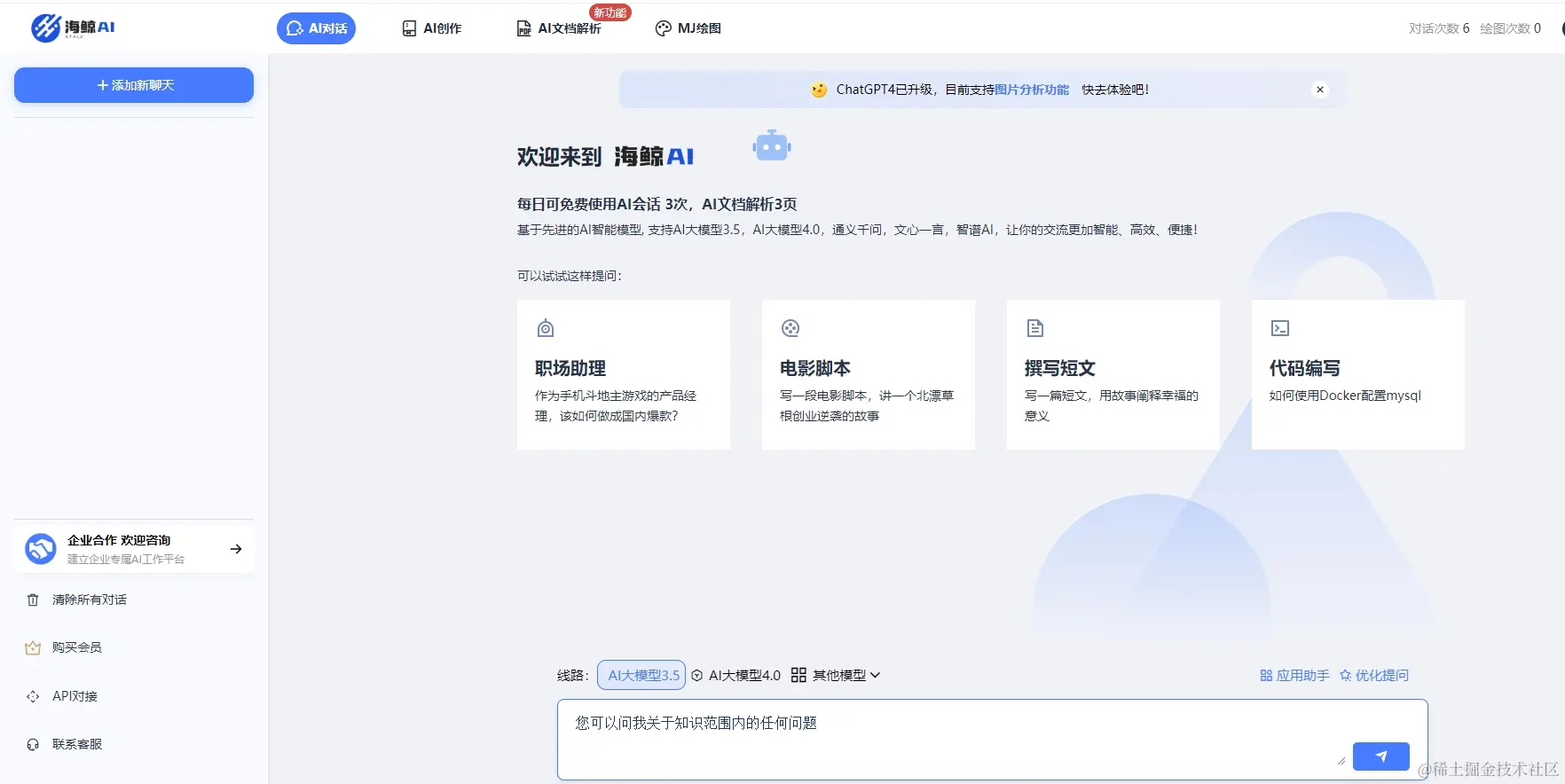Open the AI对话 tab

pyautogui.click(x=316, y=28)
